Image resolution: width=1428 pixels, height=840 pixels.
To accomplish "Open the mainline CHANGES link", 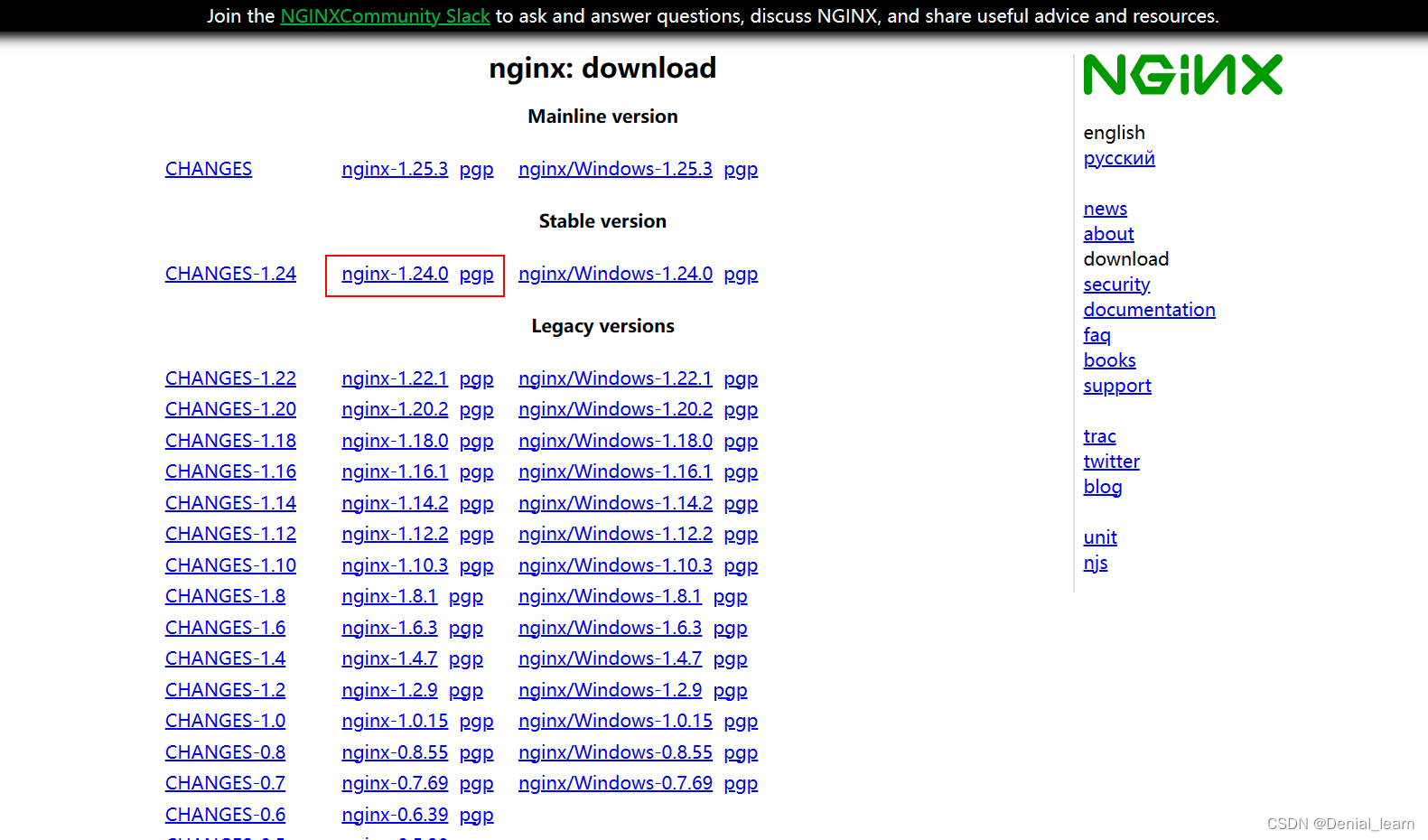I will click(209, 169).
